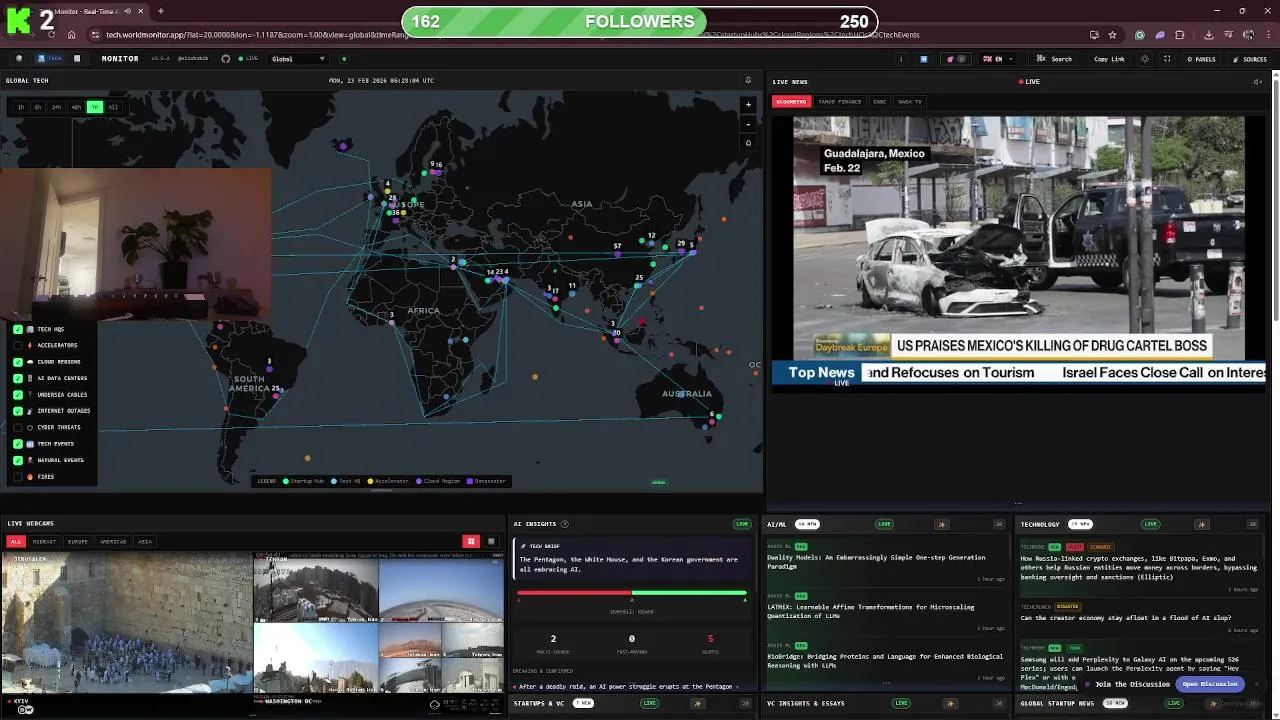Toggle the Internet Outages layer
This screenshot has height=720, width=1280.
point(18,411)
